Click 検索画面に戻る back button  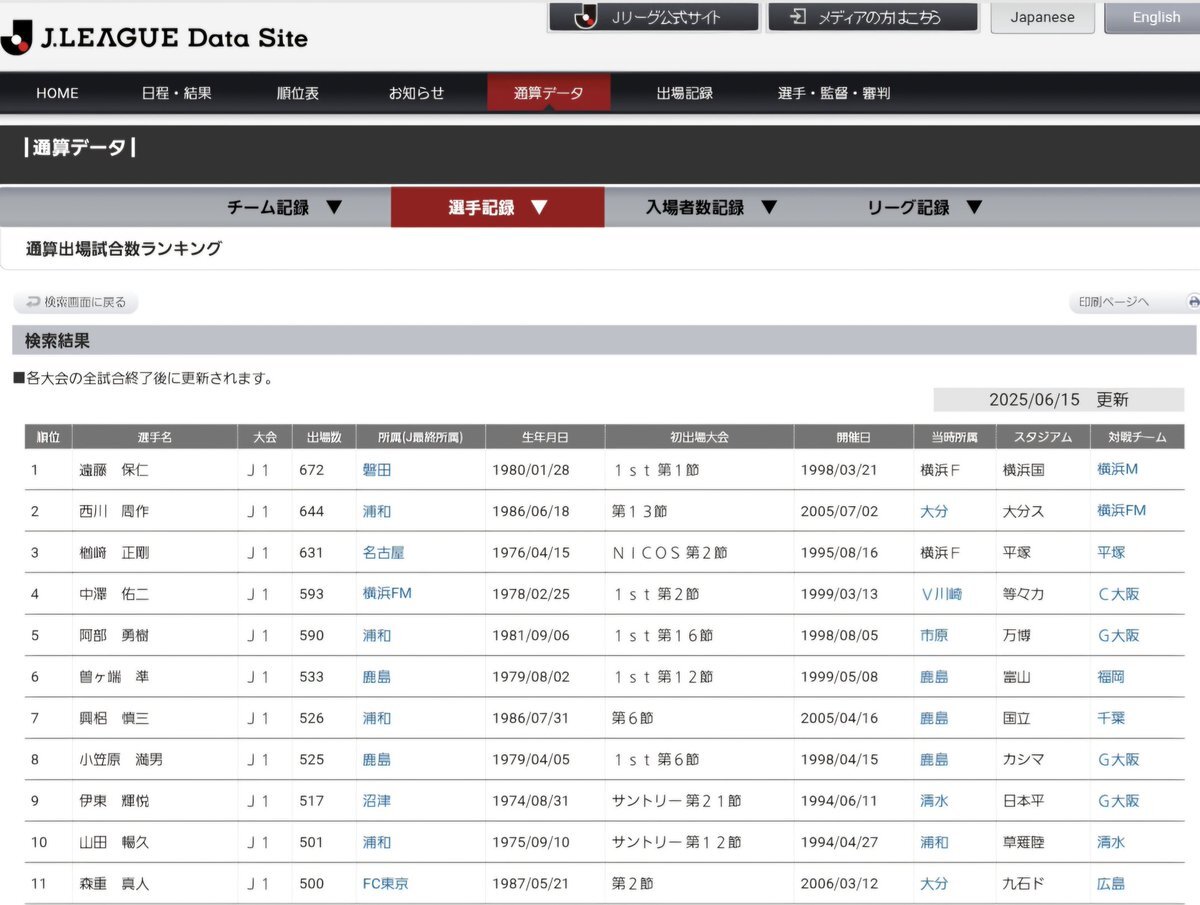tap(77, 302)
